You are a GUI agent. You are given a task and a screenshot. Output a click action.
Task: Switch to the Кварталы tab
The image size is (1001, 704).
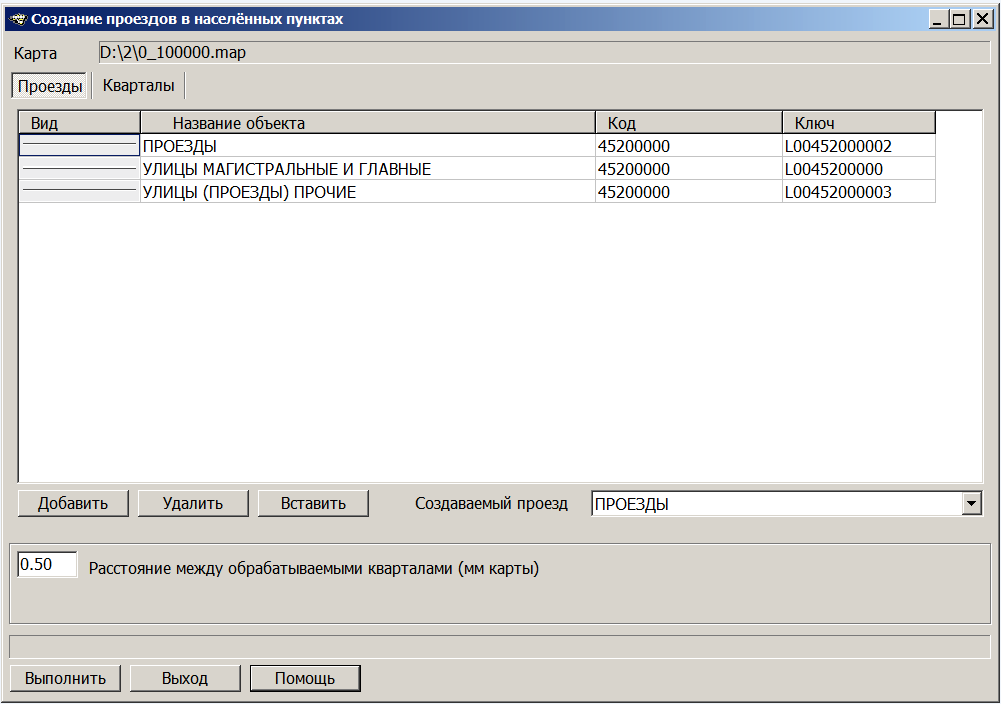click(x=138, y=86)
